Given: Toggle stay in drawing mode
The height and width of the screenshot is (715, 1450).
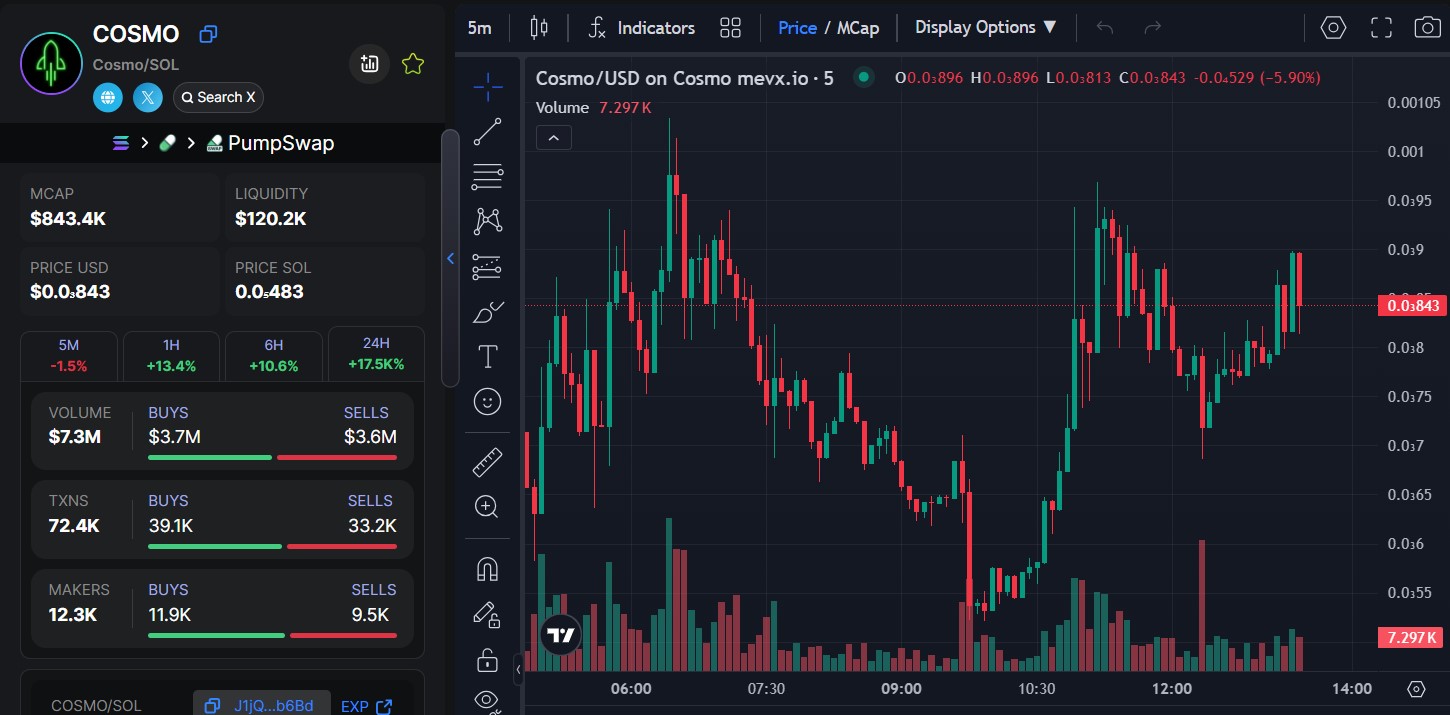Looking at the screenshot, I should 487,614.
